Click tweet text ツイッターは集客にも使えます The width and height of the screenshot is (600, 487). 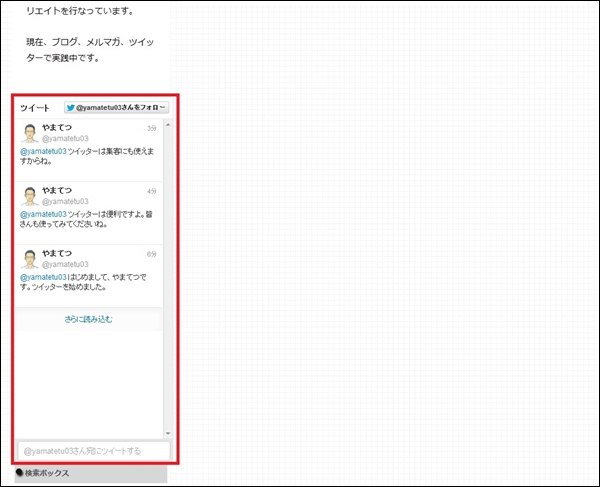click(x=87, y=156)
